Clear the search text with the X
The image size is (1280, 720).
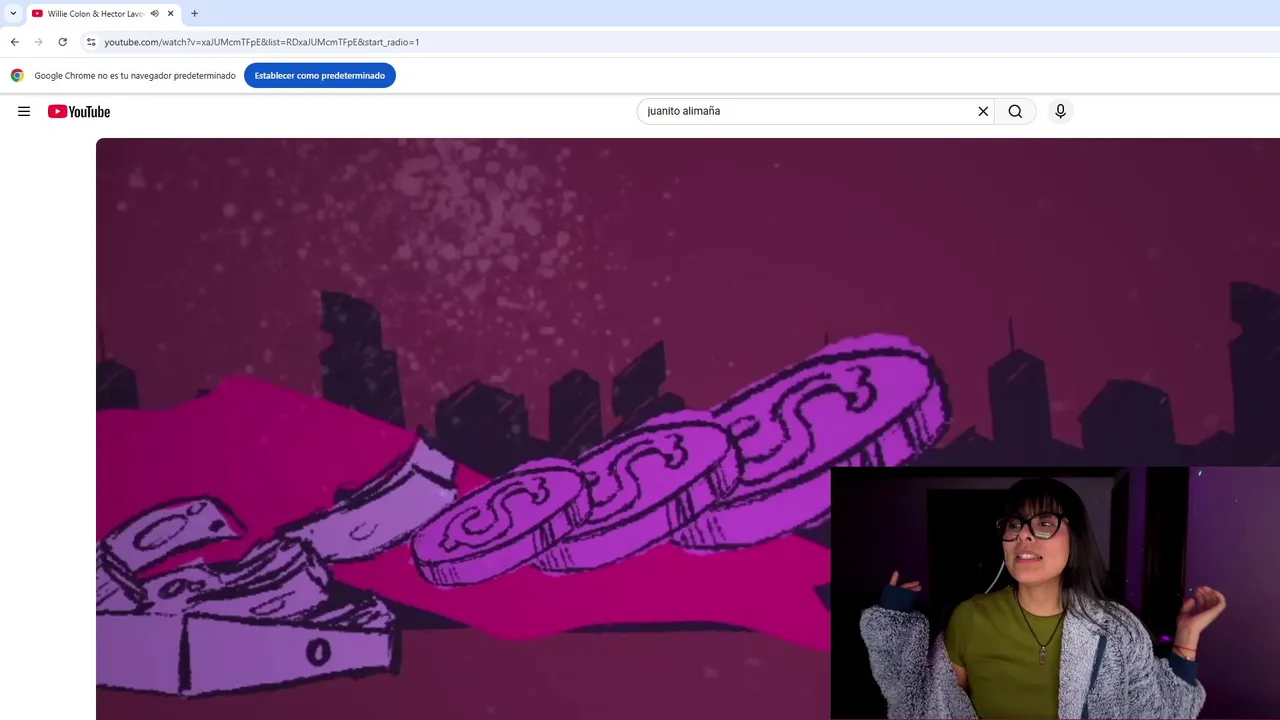(983, 111)
